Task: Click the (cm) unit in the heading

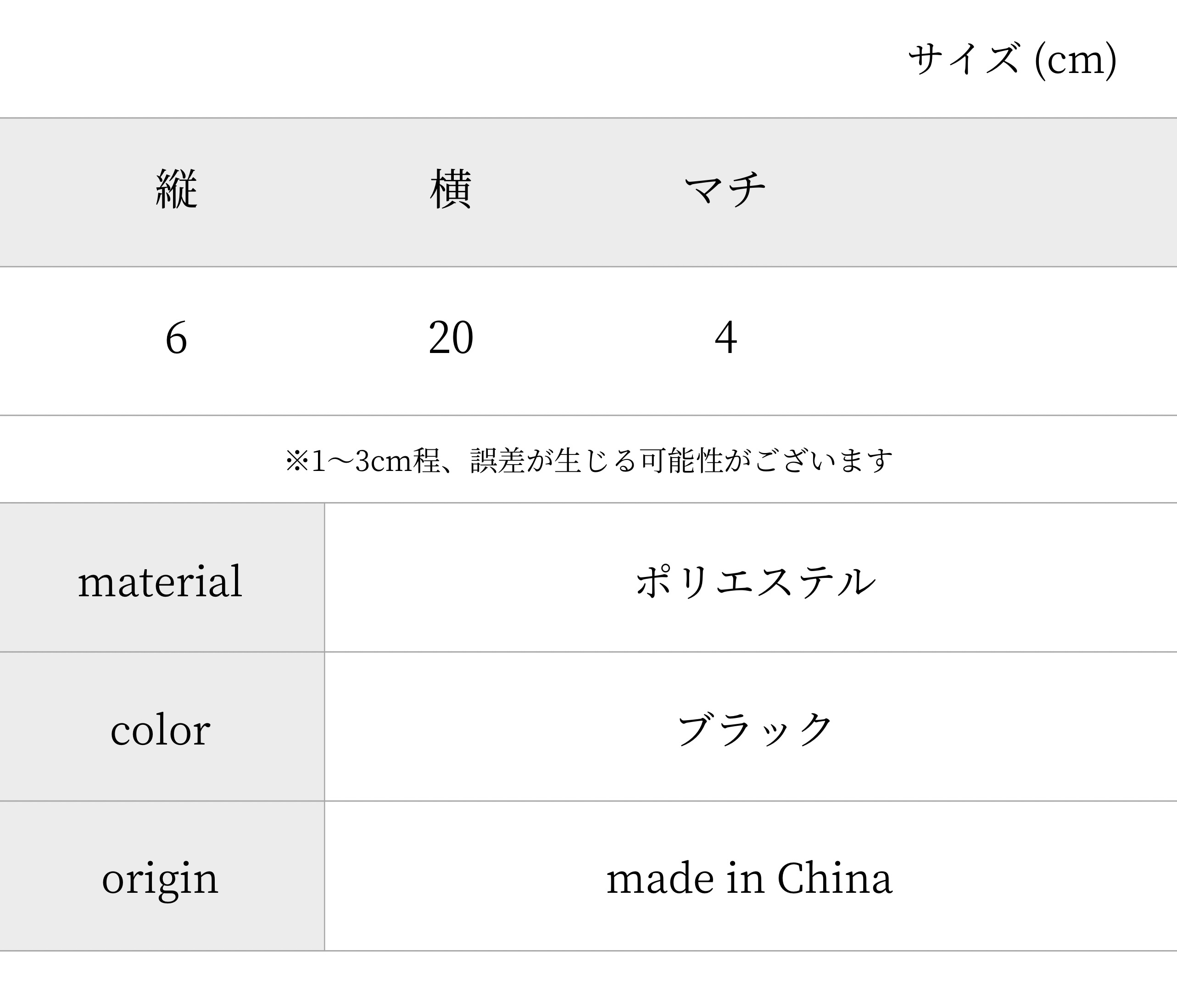Action: coord(1076,60)
